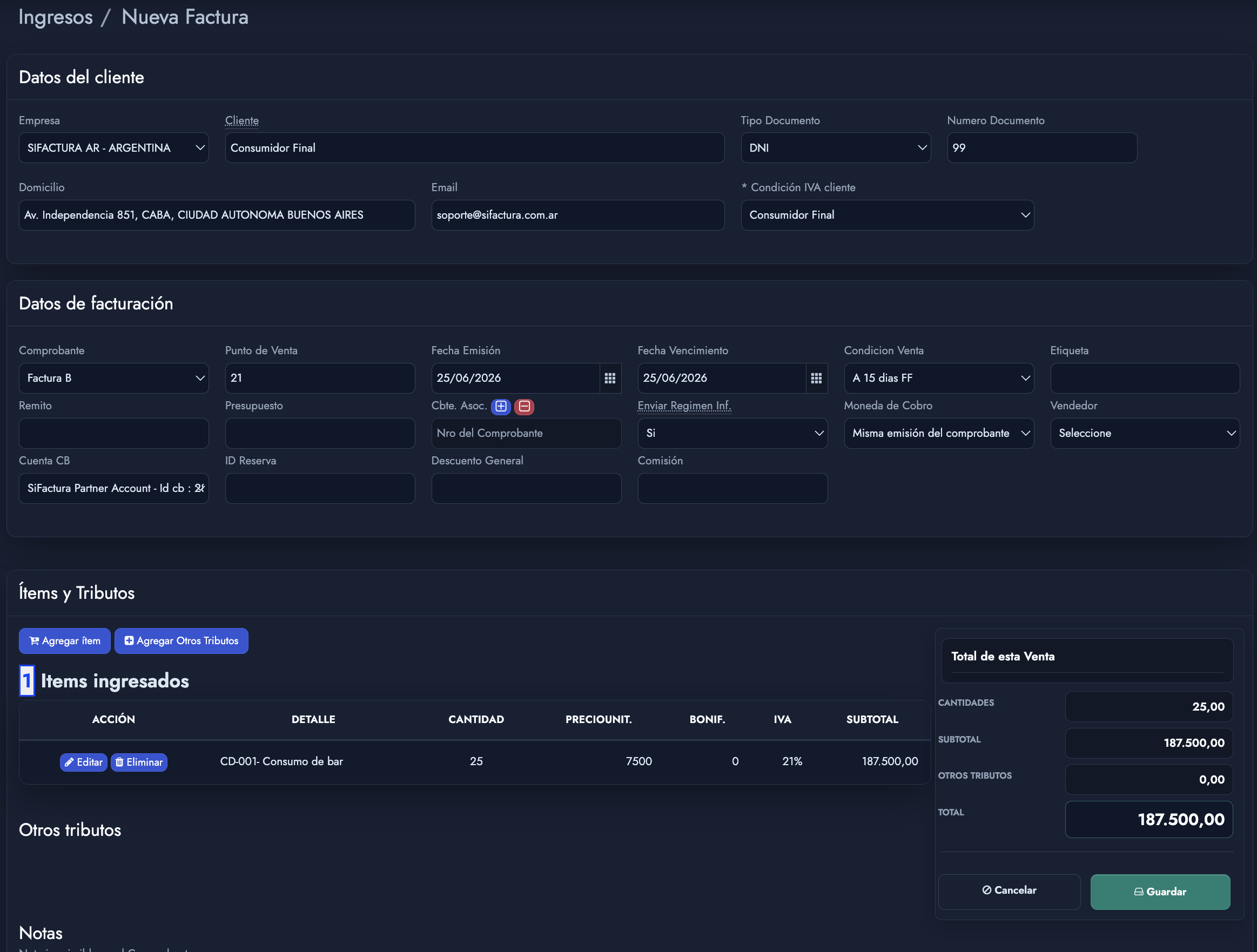This screenshot has height=952, width=1257.
Task: Remove associated voucher with red minus icon
Action: coord(524,406)
